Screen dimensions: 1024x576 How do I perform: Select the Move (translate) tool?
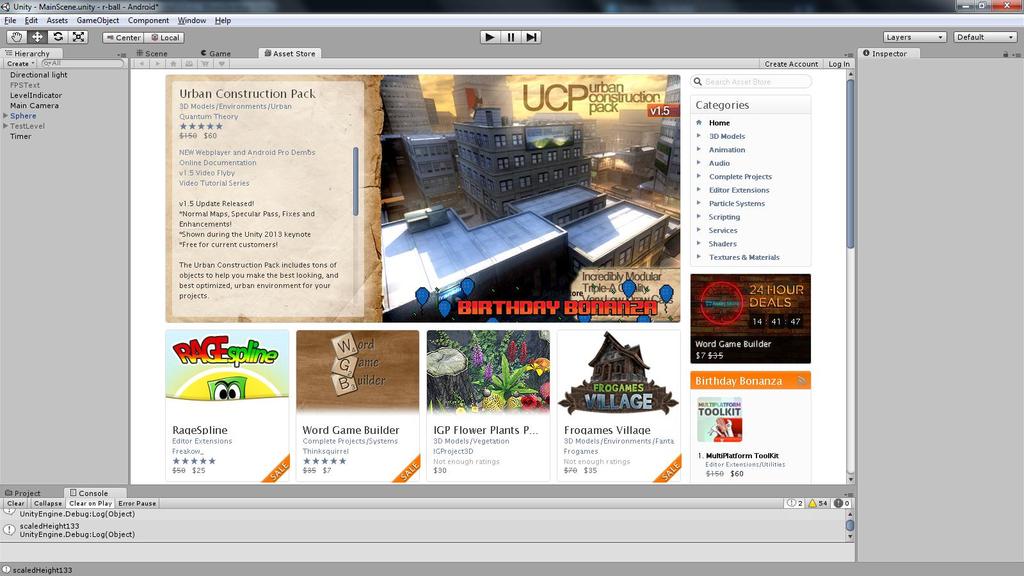[37, 37]
